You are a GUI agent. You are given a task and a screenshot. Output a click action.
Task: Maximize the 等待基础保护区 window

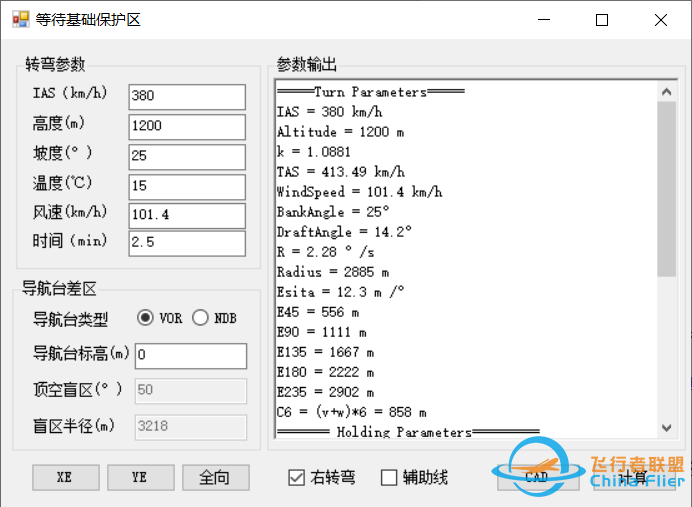click(602, 20)
